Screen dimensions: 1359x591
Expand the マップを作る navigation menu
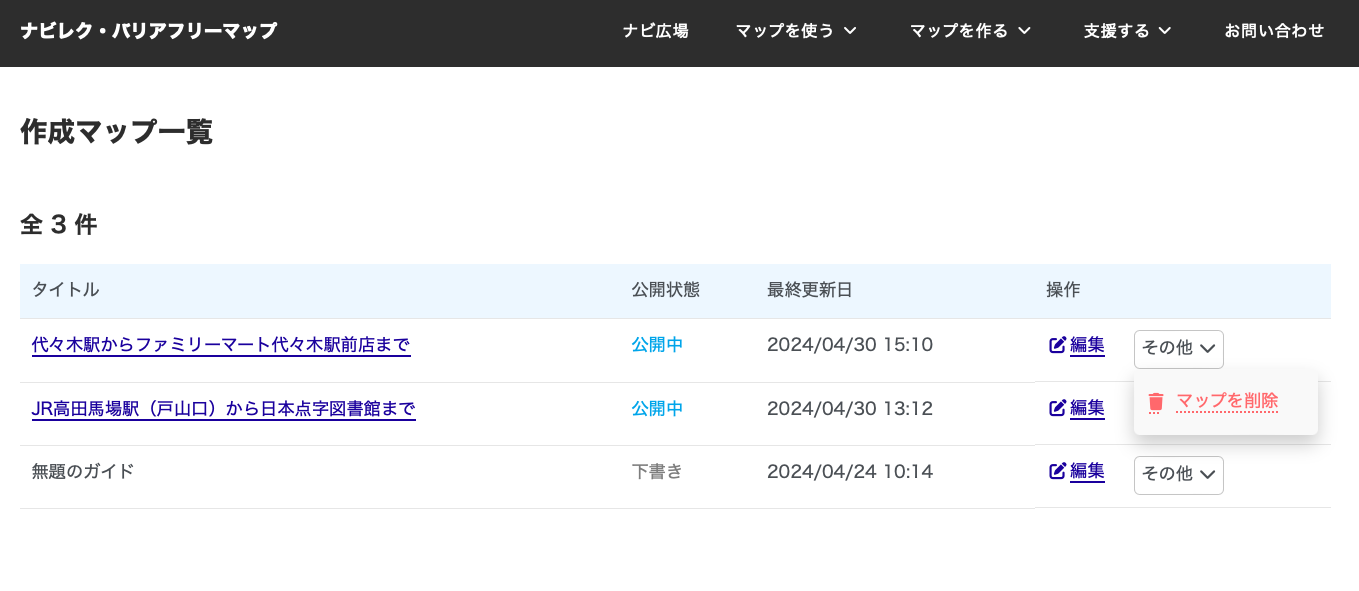coord(970,31)
